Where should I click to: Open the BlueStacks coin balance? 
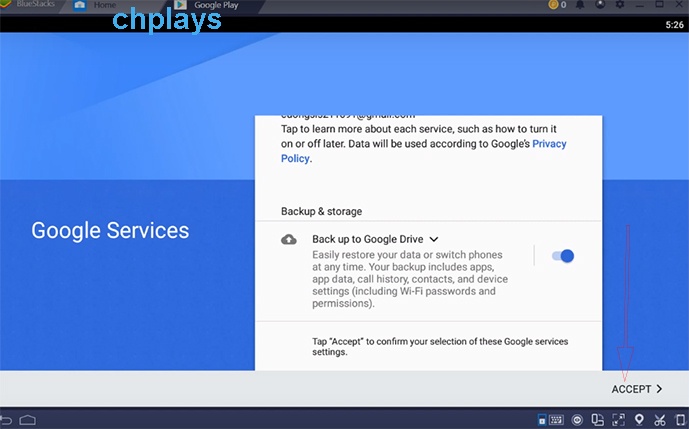point(557,5)
